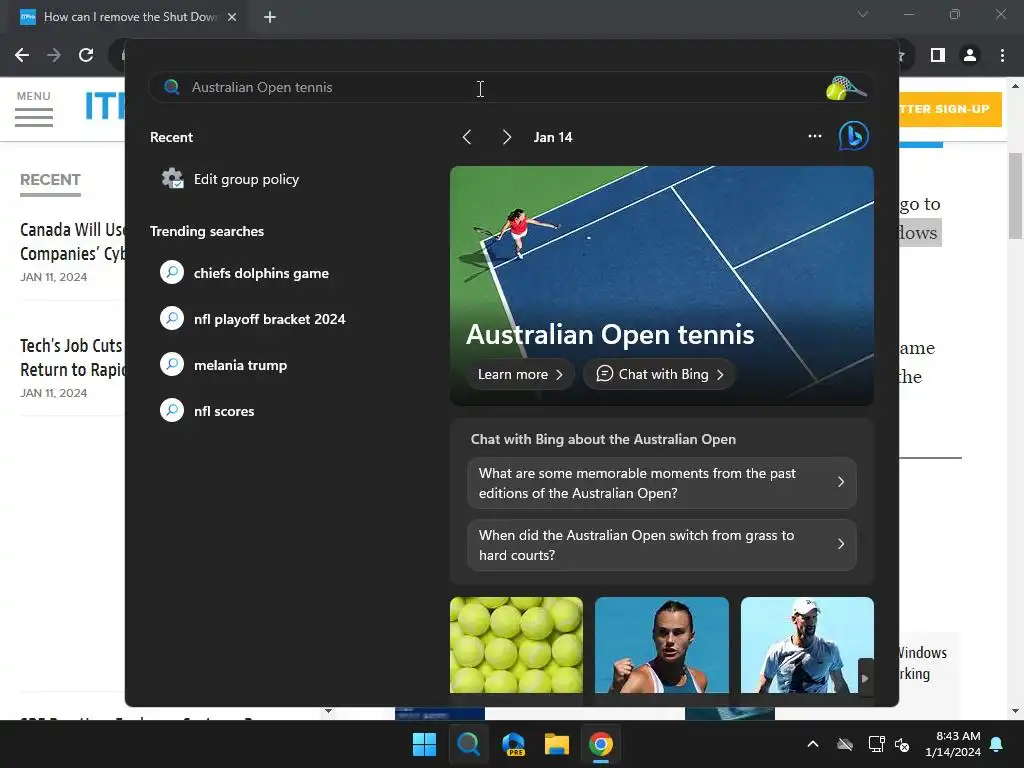The width and height of the screenshot is (1024, 768).
Task: Click the newsletter SIGN-UP button on page
Action: [x=950, y=109]
